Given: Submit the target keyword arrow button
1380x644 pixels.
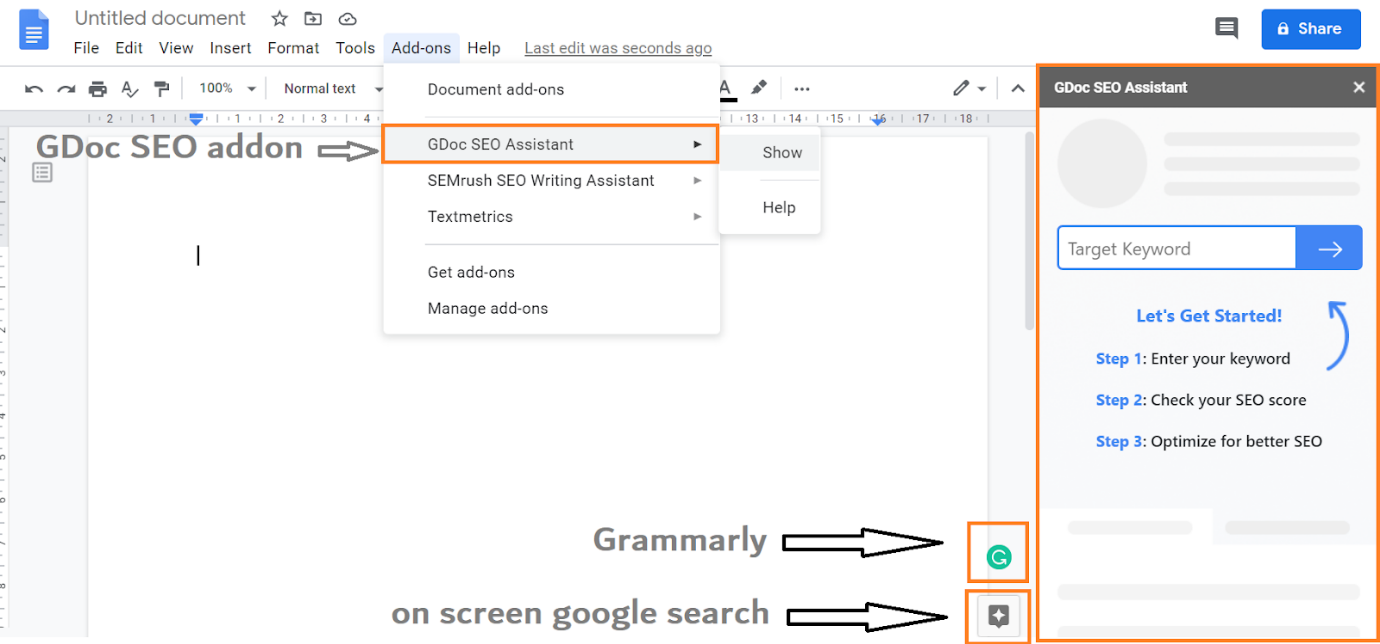Looking at the screenshot, I should 1329,248.
